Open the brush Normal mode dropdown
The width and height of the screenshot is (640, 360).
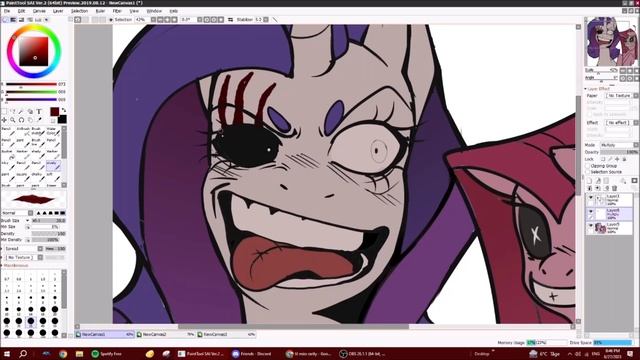[17, 213]
